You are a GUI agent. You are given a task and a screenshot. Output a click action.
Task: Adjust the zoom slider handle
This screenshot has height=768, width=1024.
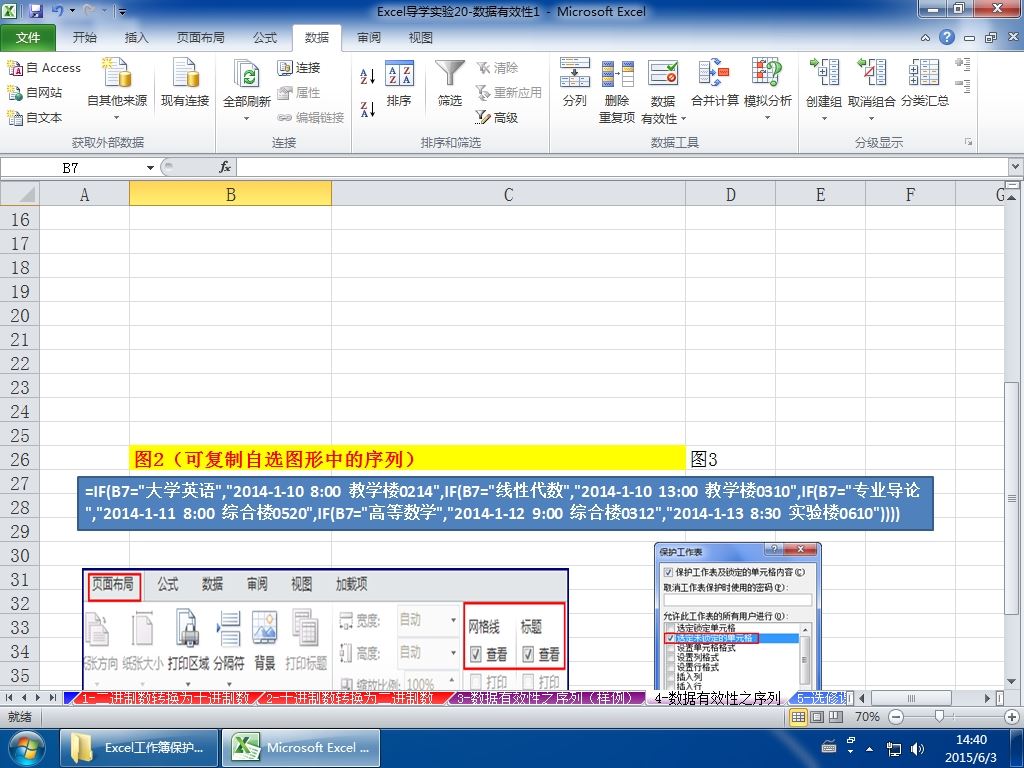(x=939, y=717)
